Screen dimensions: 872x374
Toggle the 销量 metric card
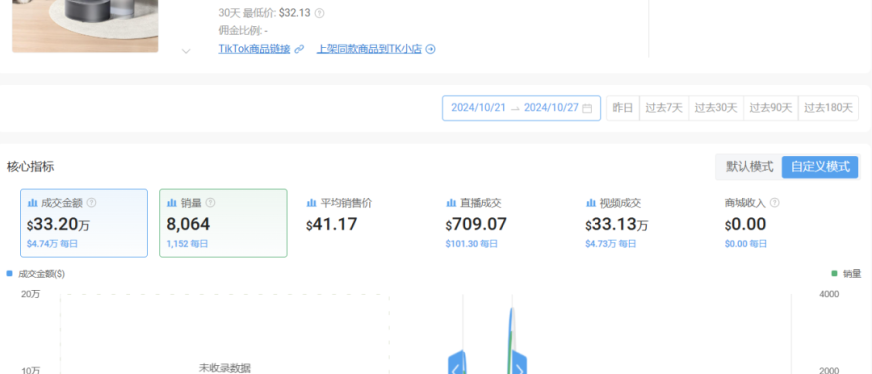[223, 223]
